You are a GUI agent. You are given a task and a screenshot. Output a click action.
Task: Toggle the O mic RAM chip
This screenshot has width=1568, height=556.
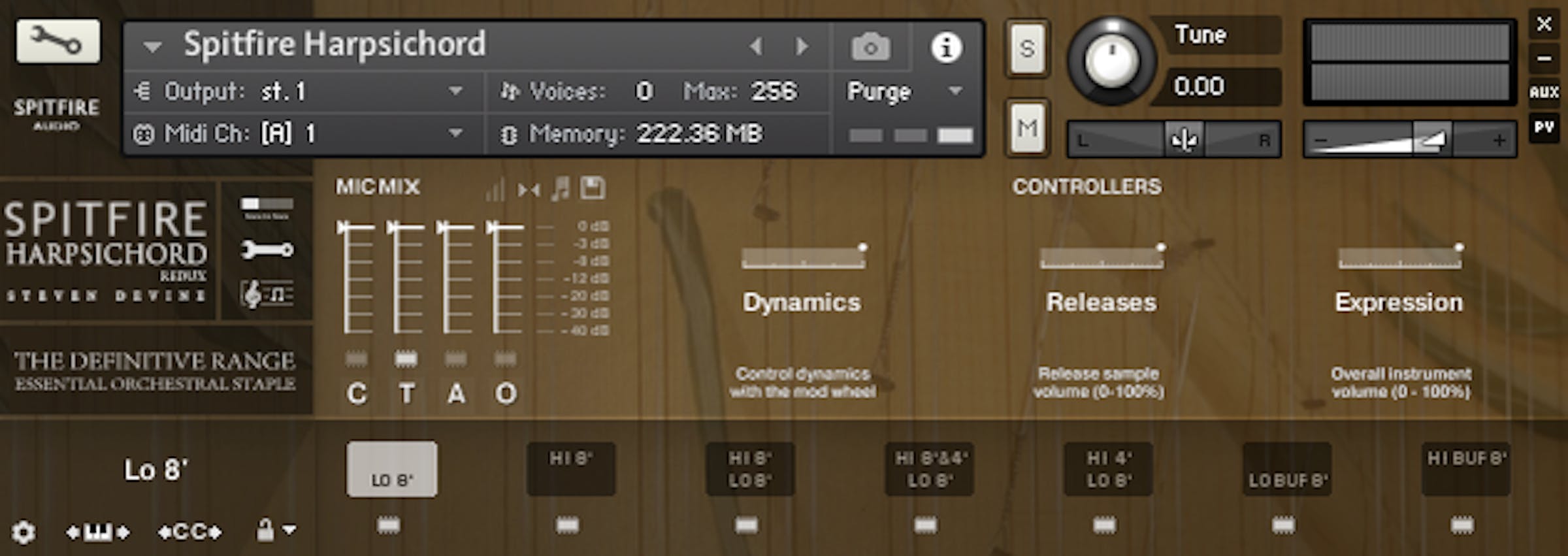pyautogui.click(x=505, y=359)
